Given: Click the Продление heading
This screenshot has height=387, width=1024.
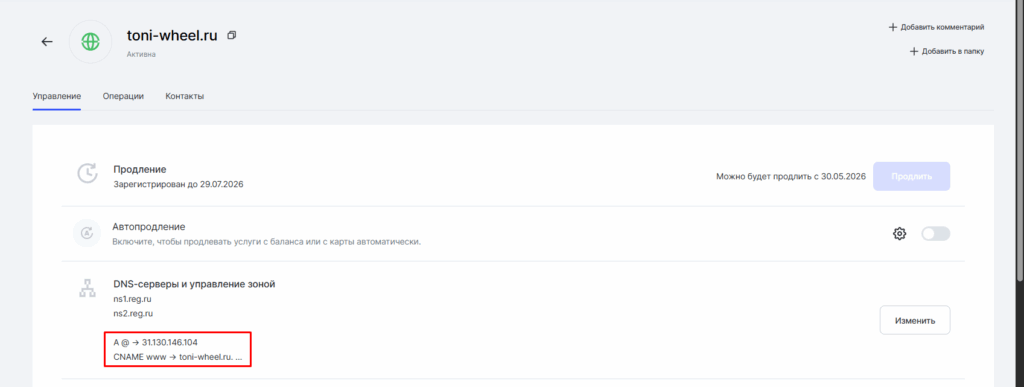Looking at the screenshot, I should pyautogui.click(x=140, y=170).
